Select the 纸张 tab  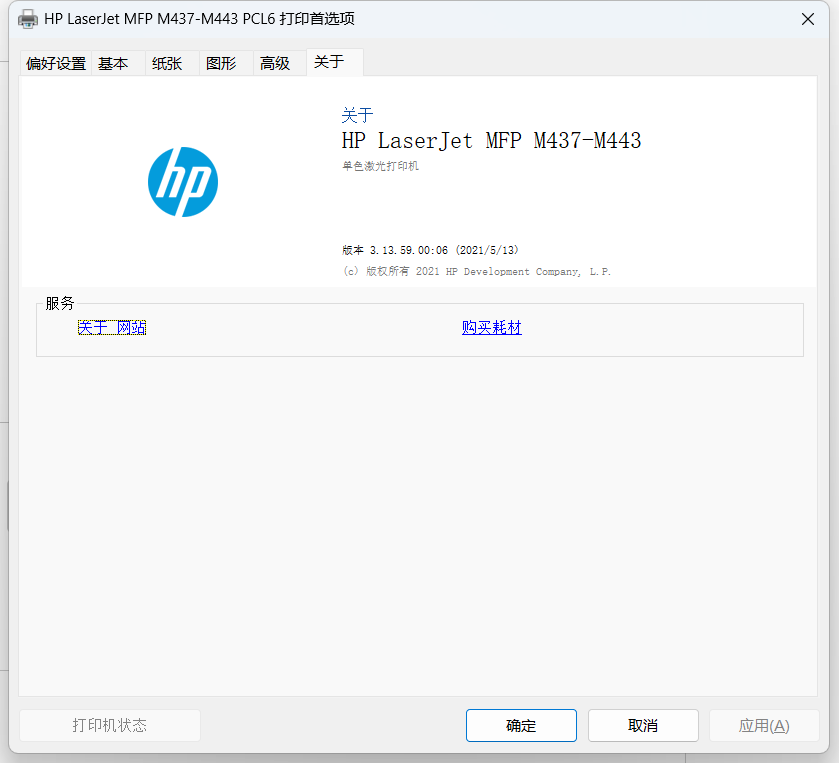168,62
